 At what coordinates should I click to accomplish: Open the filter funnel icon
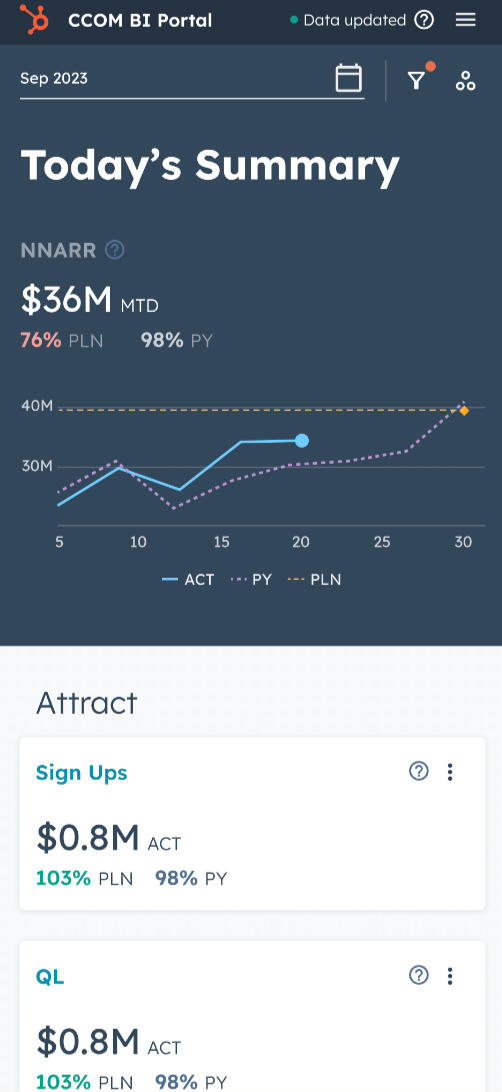pos(416,81)
